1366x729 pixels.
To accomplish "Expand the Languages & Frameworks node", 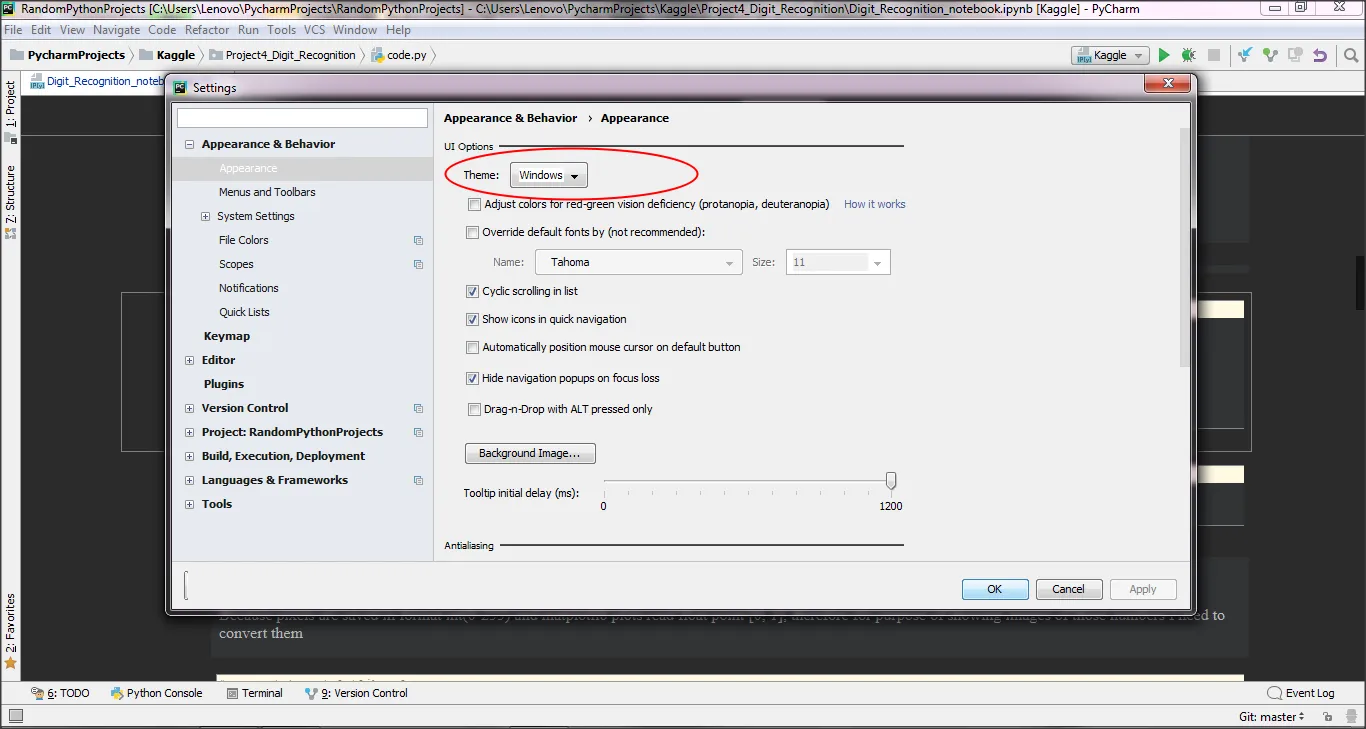I will [189, 480].
